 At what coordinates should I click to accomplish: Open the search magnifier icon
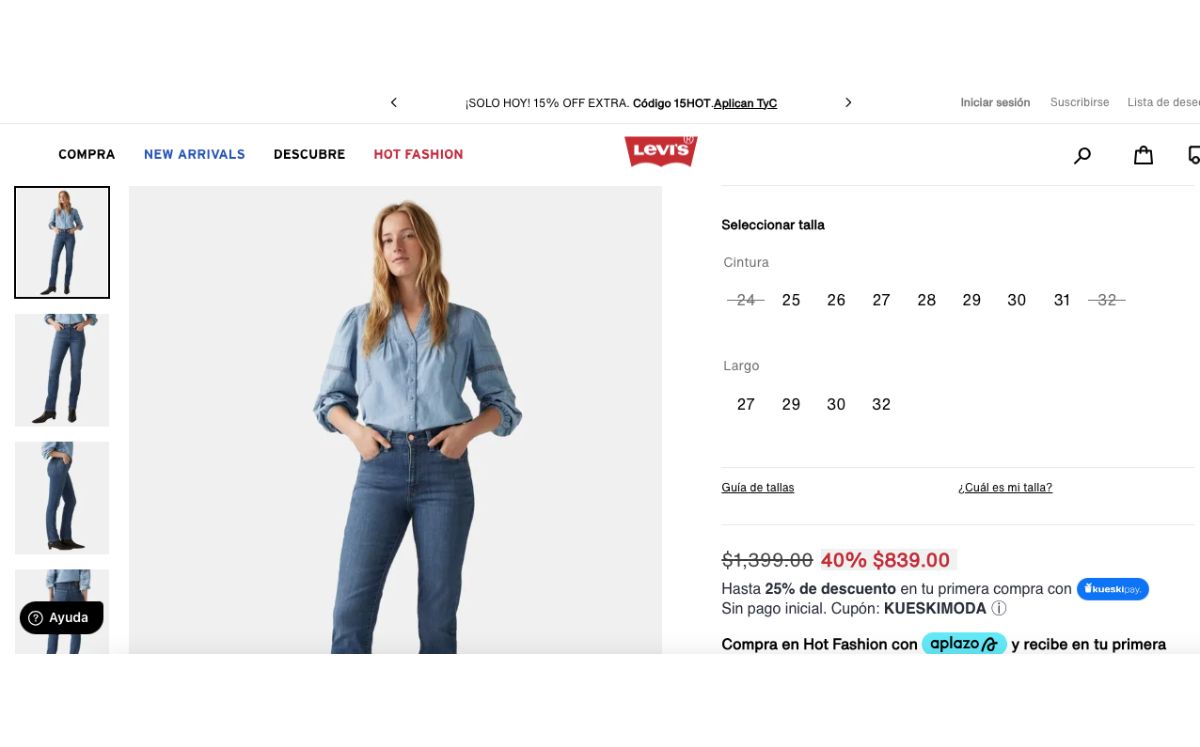click(1082, 155)
